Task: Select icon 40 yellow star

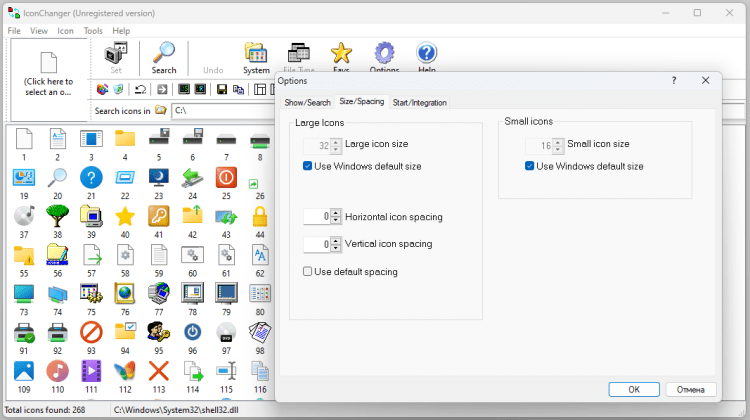Action: click(x=125, y=217)
